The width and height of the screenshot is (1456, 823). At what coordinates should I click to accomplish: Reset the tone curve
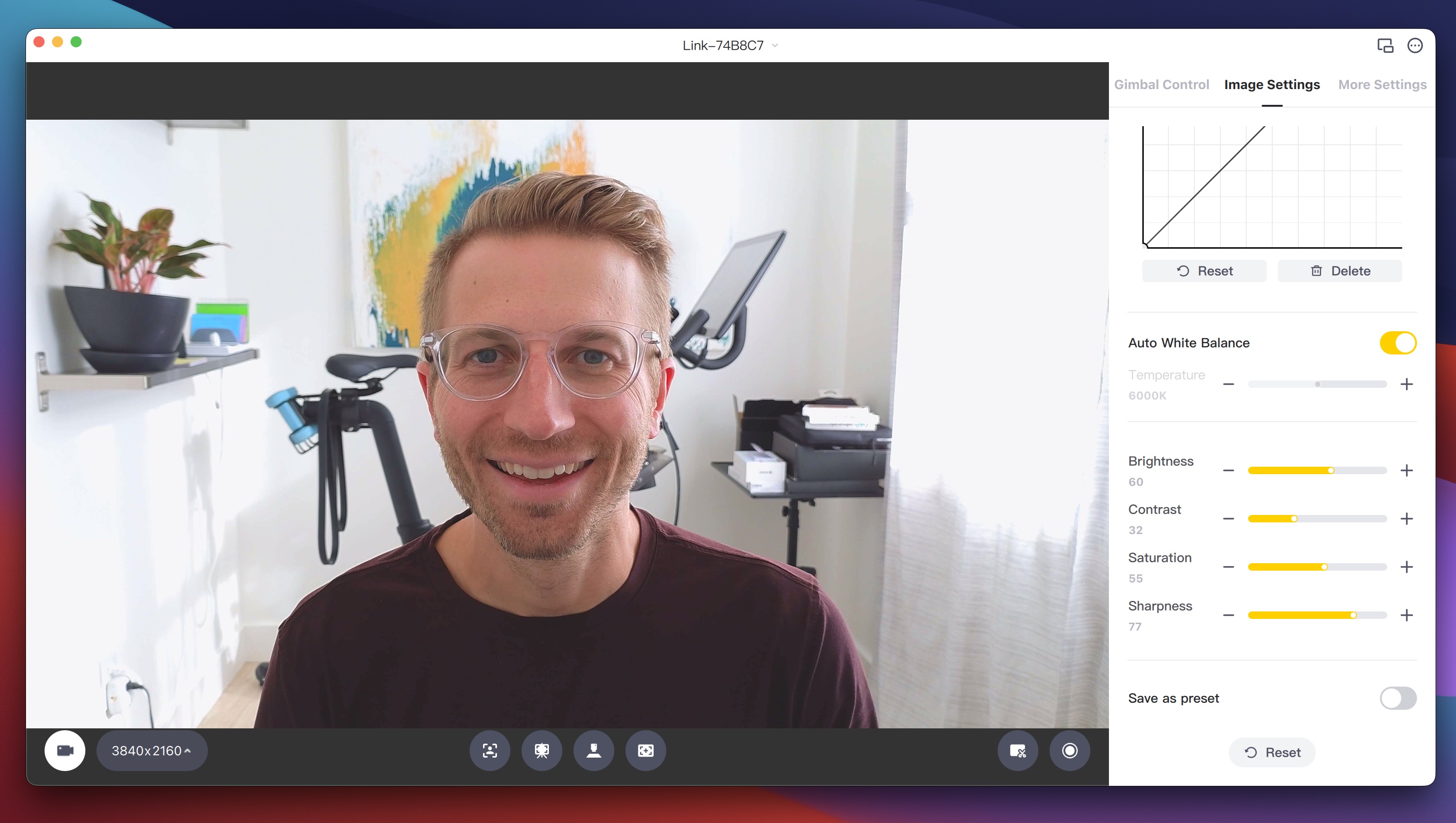click(x=1204, y=271)
